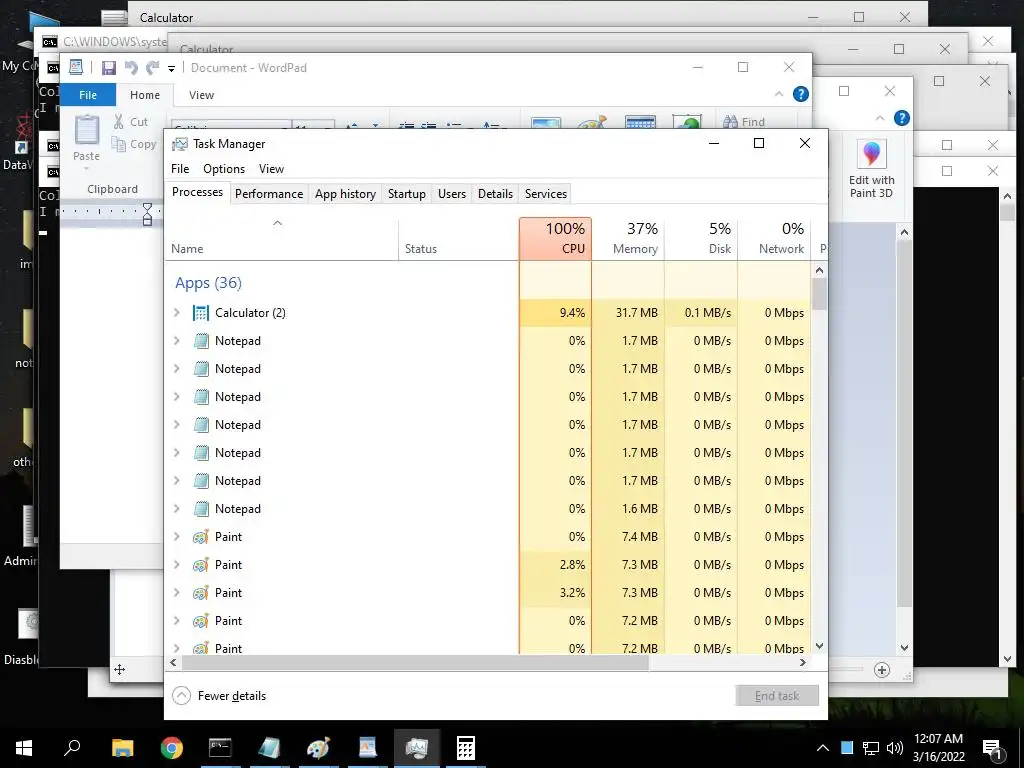1024x768 pixels.
Task: Expand the Calculator (2) process group
Action: (x=176, y=313)
